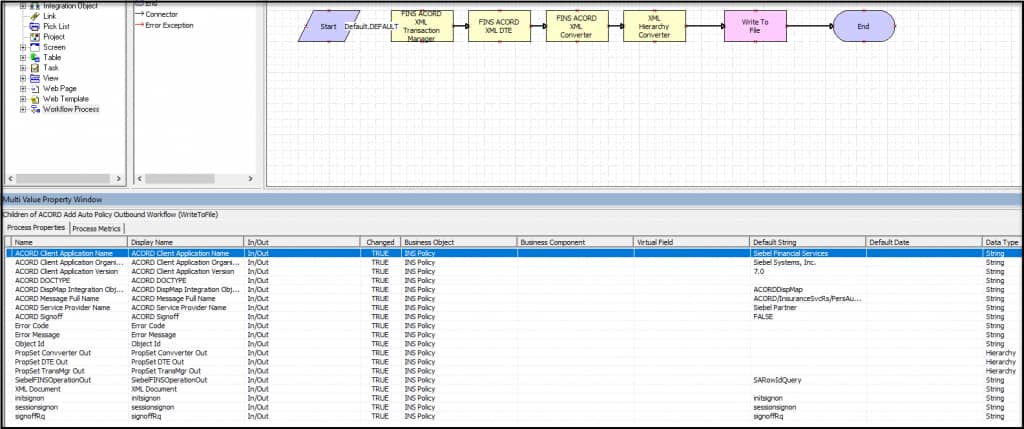Expand the Table tree node
The height and width of the screenshot is (429, 1024).
coord(24,57)
